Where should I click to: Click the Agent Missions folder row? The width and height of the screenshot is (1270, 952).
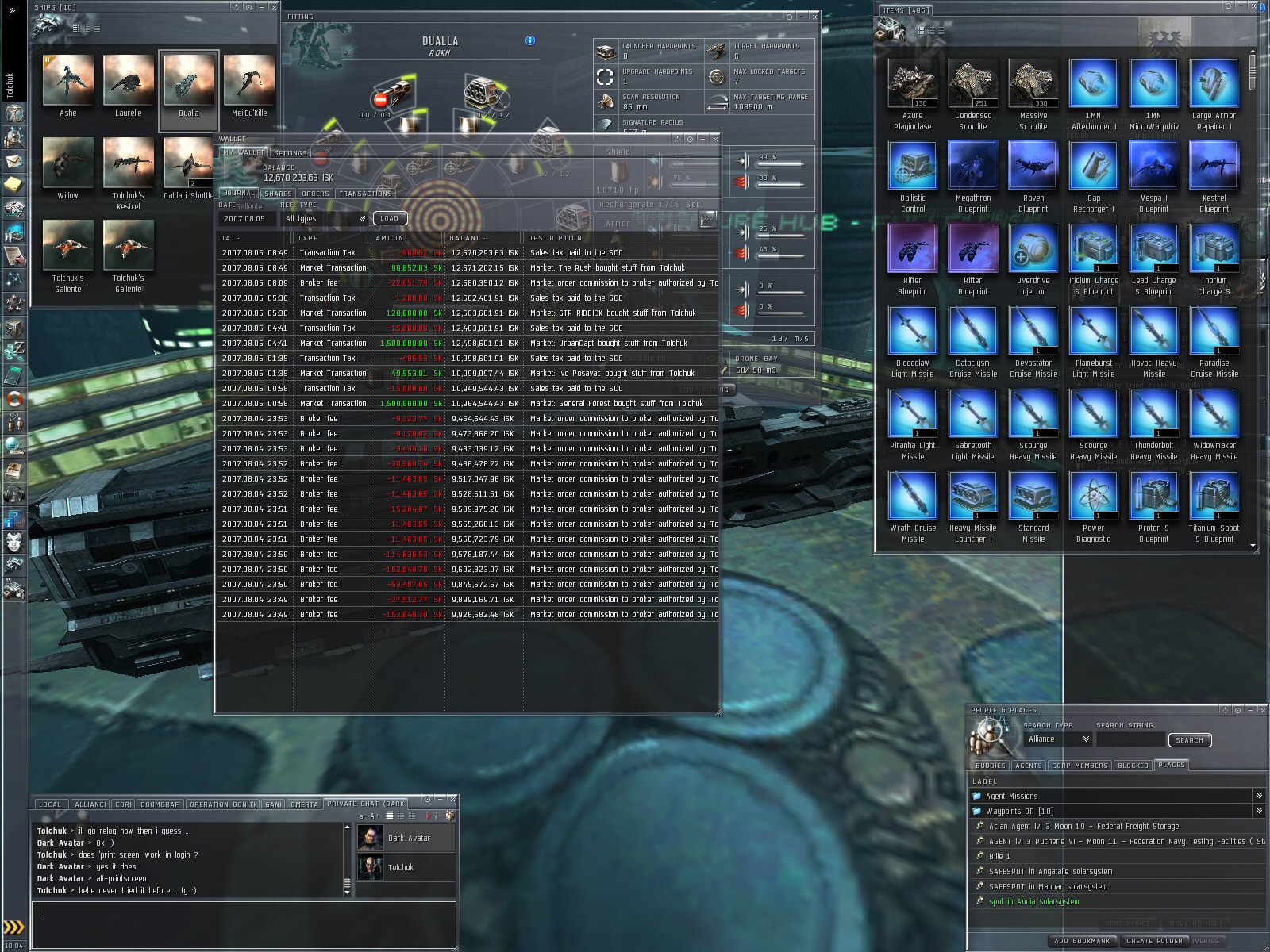1118,796
